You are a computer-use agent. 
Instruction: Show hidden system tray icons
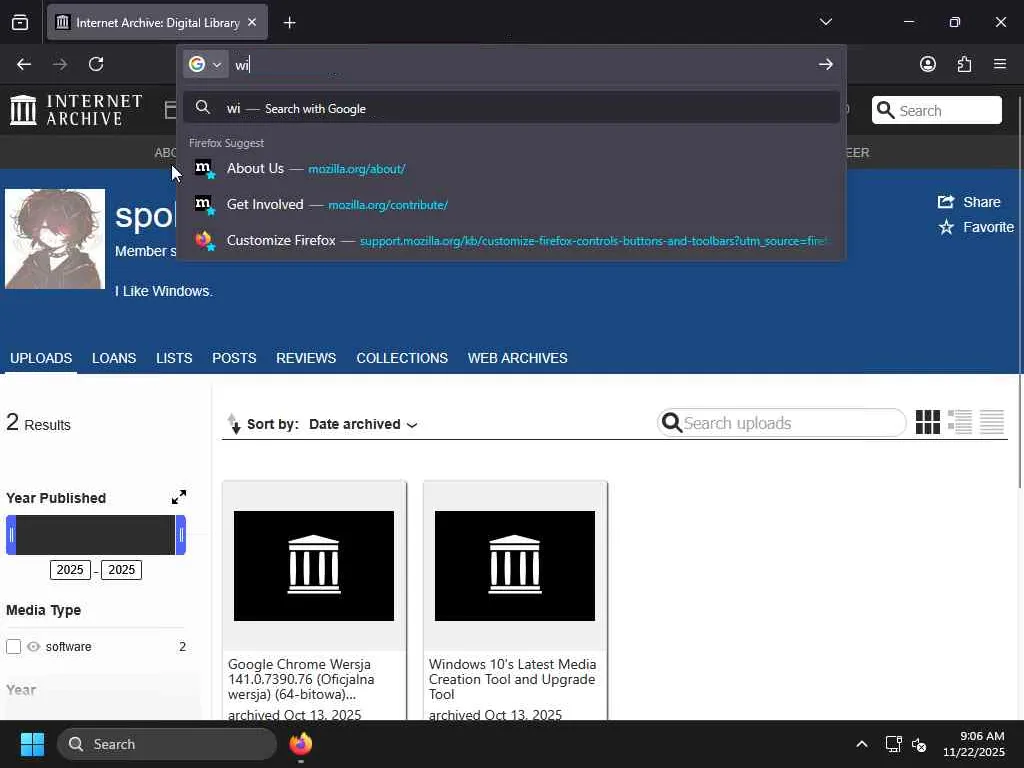862,744
